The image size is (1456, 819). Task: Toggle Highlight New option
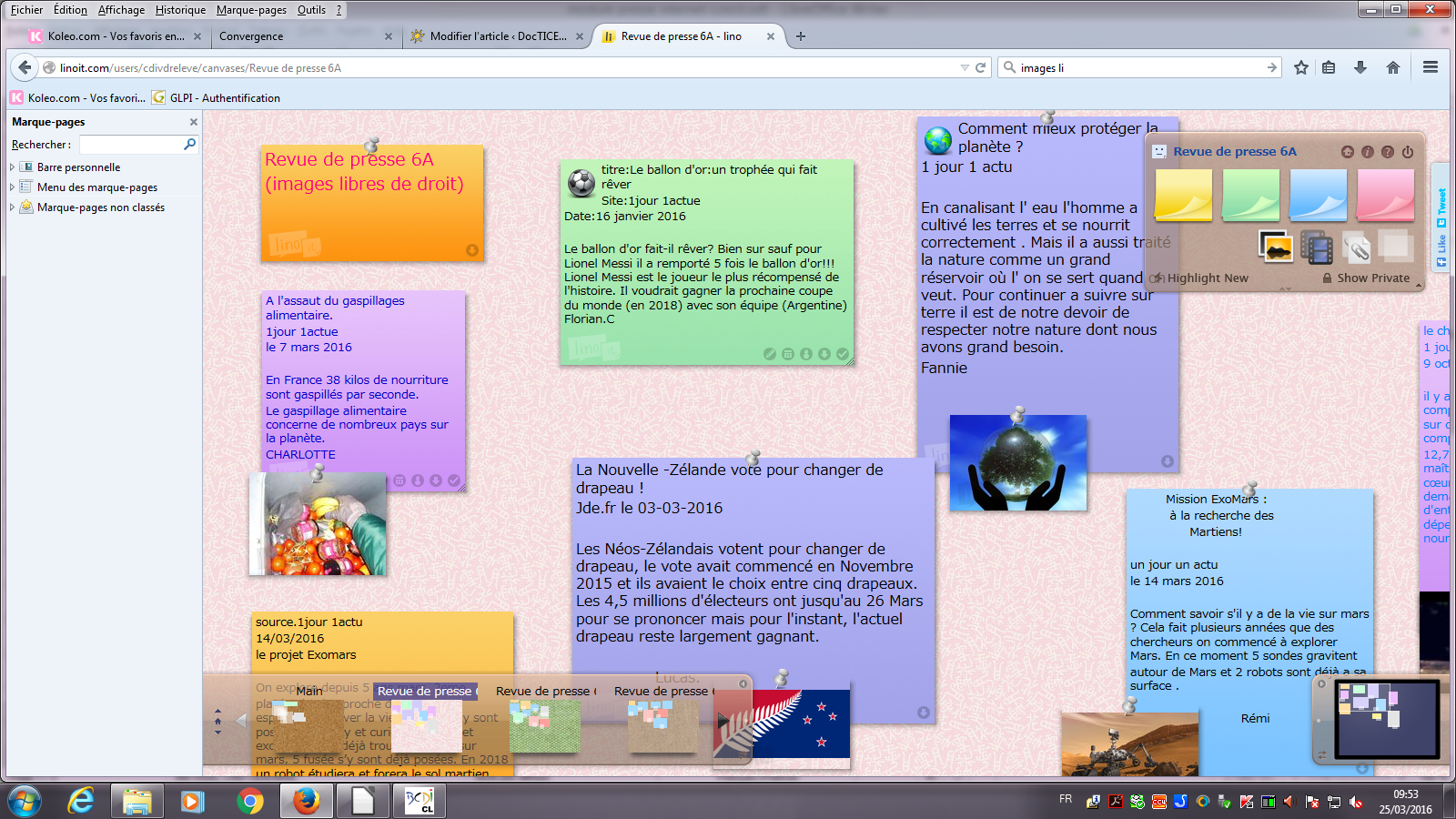tap(1199, 278)
